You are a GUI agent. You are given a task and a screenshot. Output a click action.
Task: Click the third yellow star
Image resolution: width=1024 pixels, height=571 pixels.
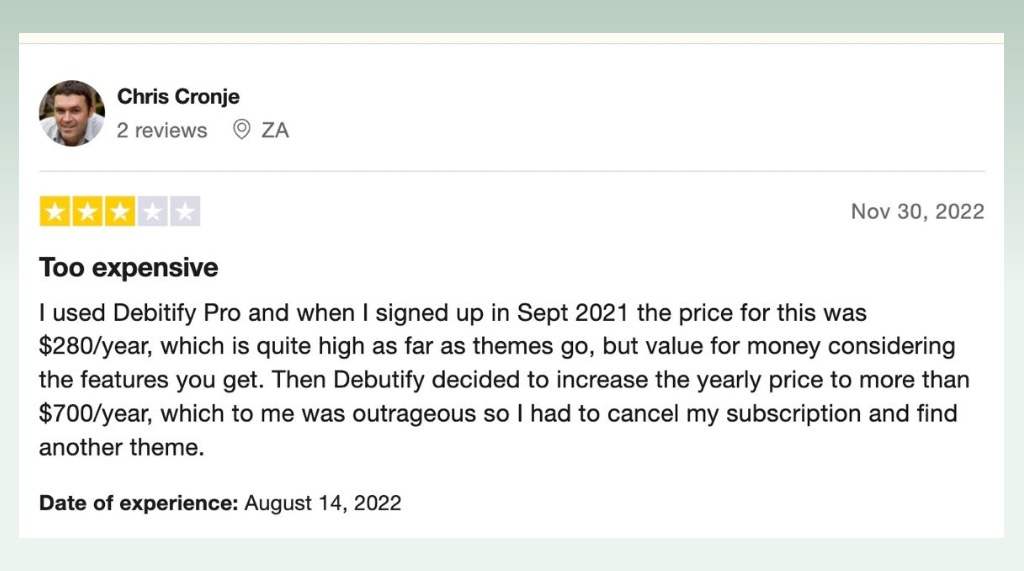(120, 212)
